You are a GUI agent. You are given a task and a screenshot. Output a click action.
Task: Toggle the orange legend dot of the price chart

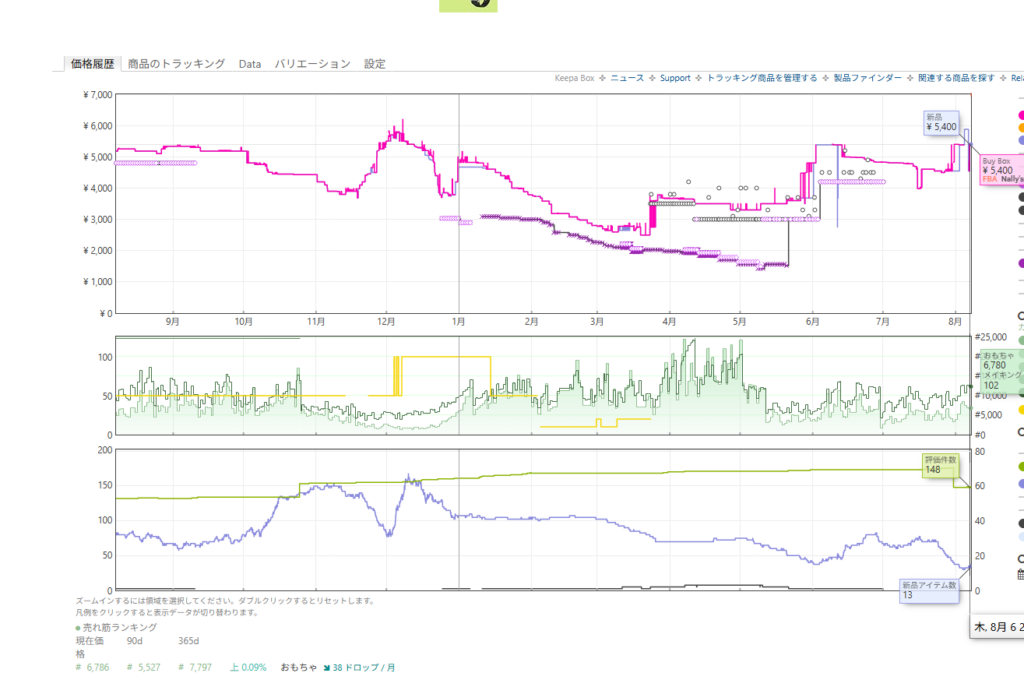tap(1021, 128)
